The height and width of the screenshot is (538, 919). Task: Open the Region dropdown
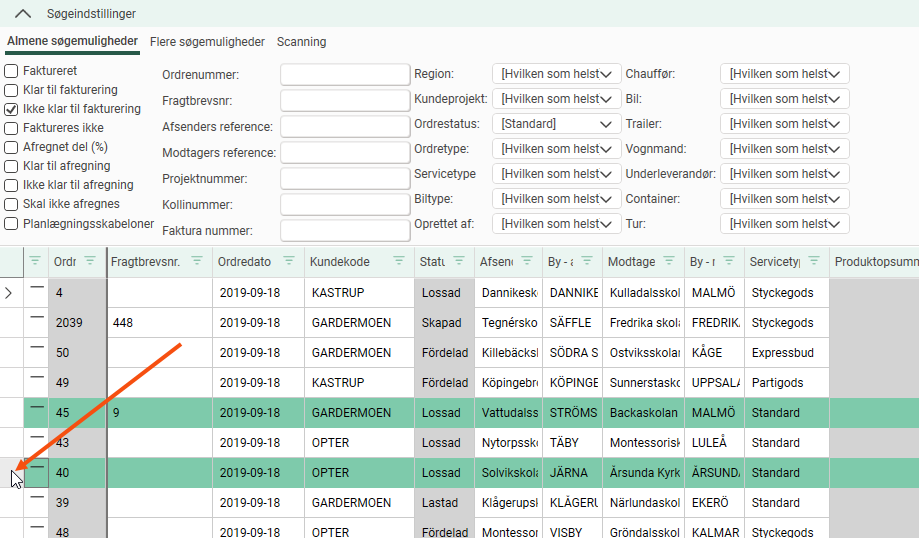point(557,74)
